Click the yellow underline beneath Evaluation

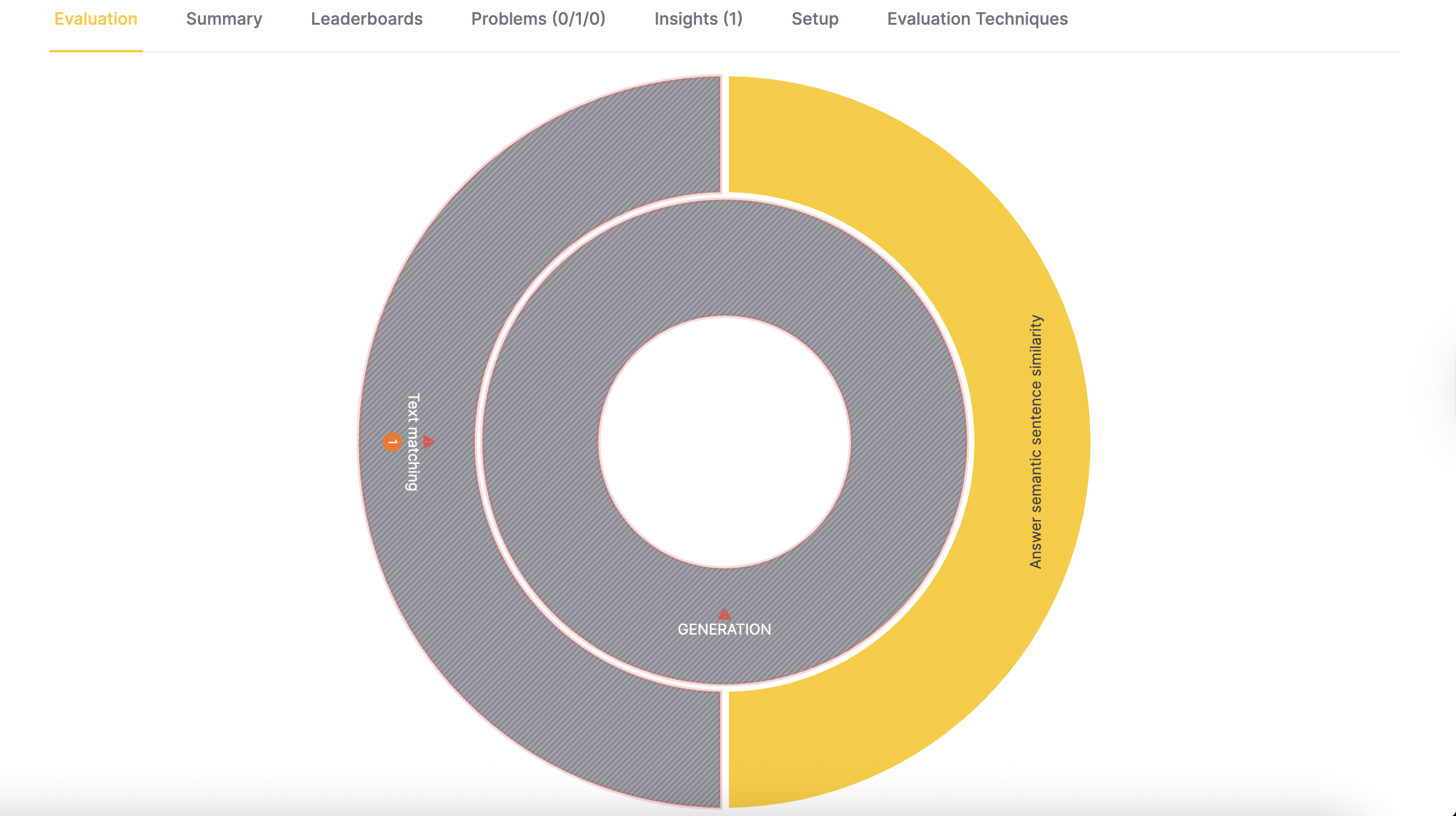click(96, 51)
